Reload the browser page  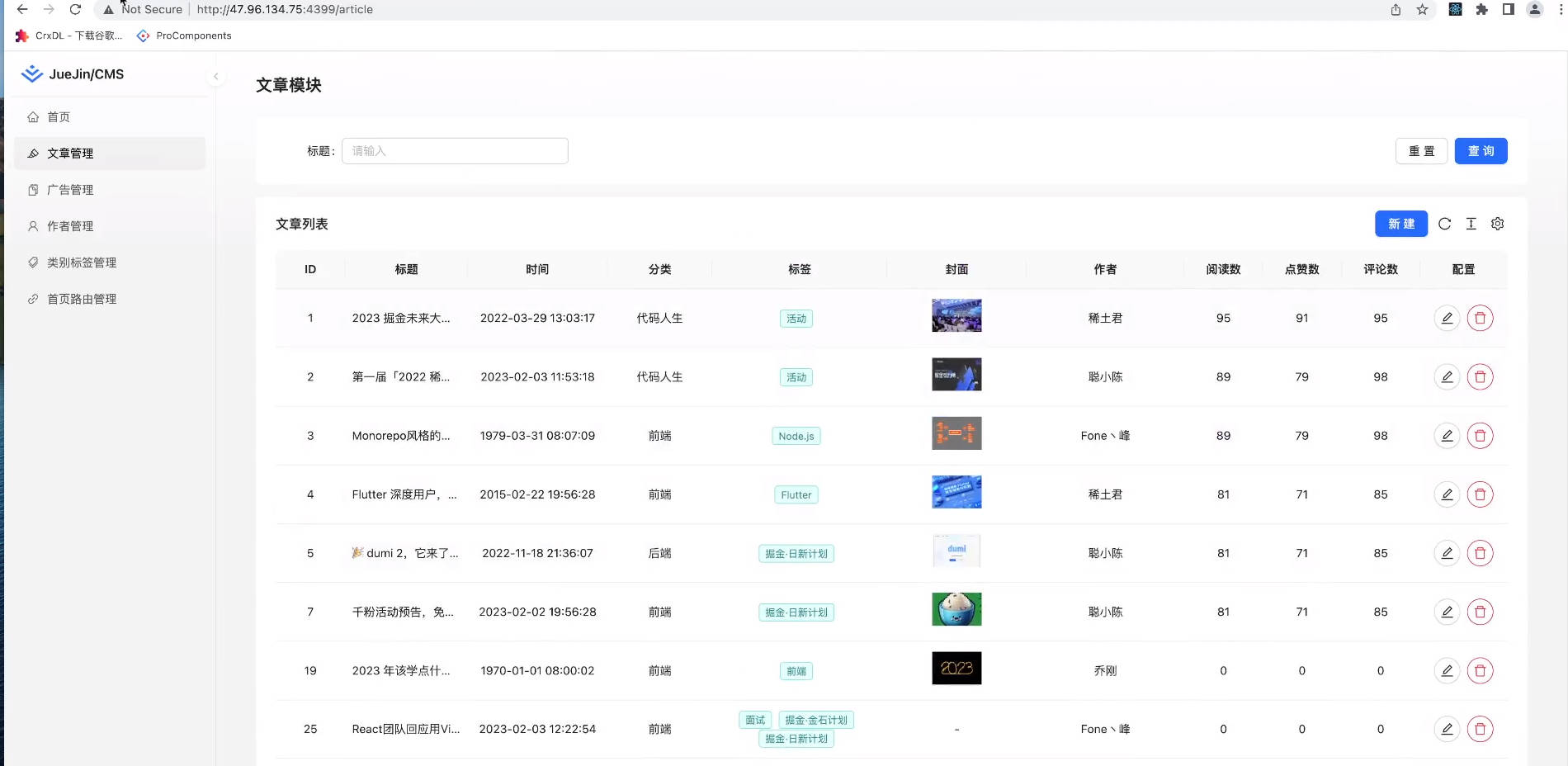(x=75, y=9)
